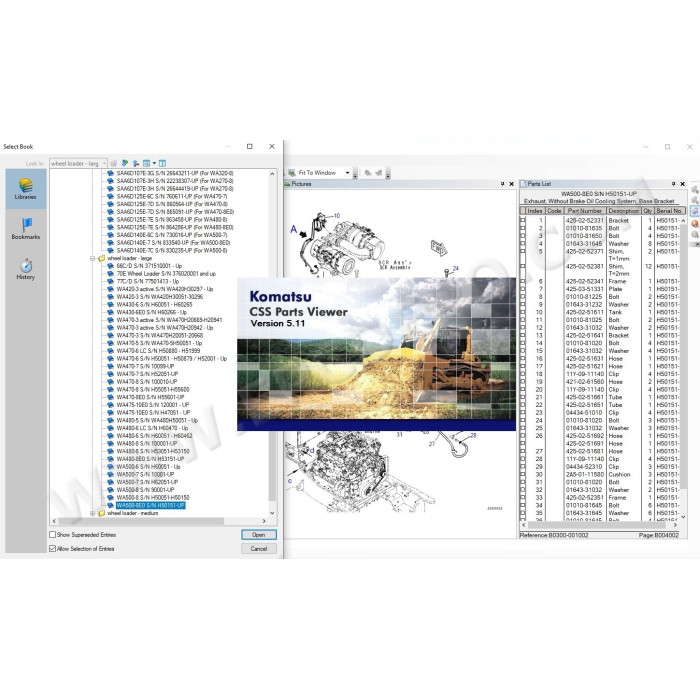The image size is (700, 700).
Task: Click book icon beside WA500-6 S/N H60051 - Up
Action: pos(110,467)
